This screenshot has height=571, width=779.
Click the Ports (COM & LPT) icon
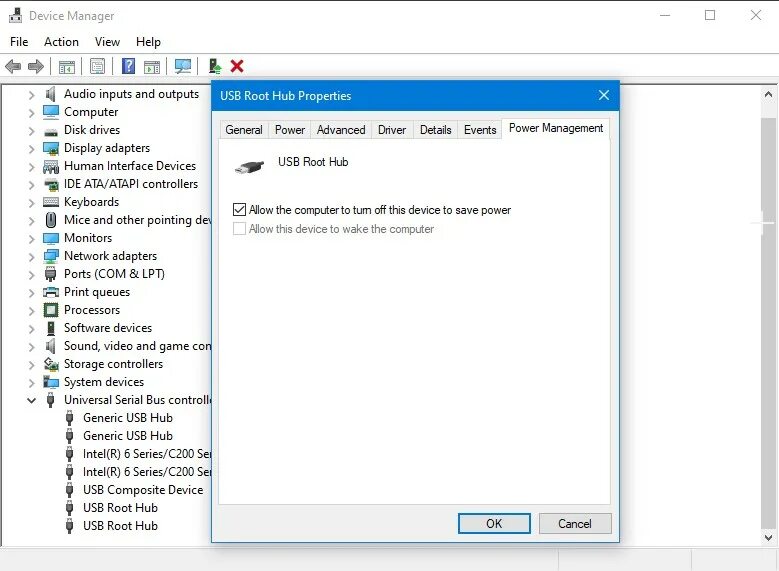click(51, 274)
